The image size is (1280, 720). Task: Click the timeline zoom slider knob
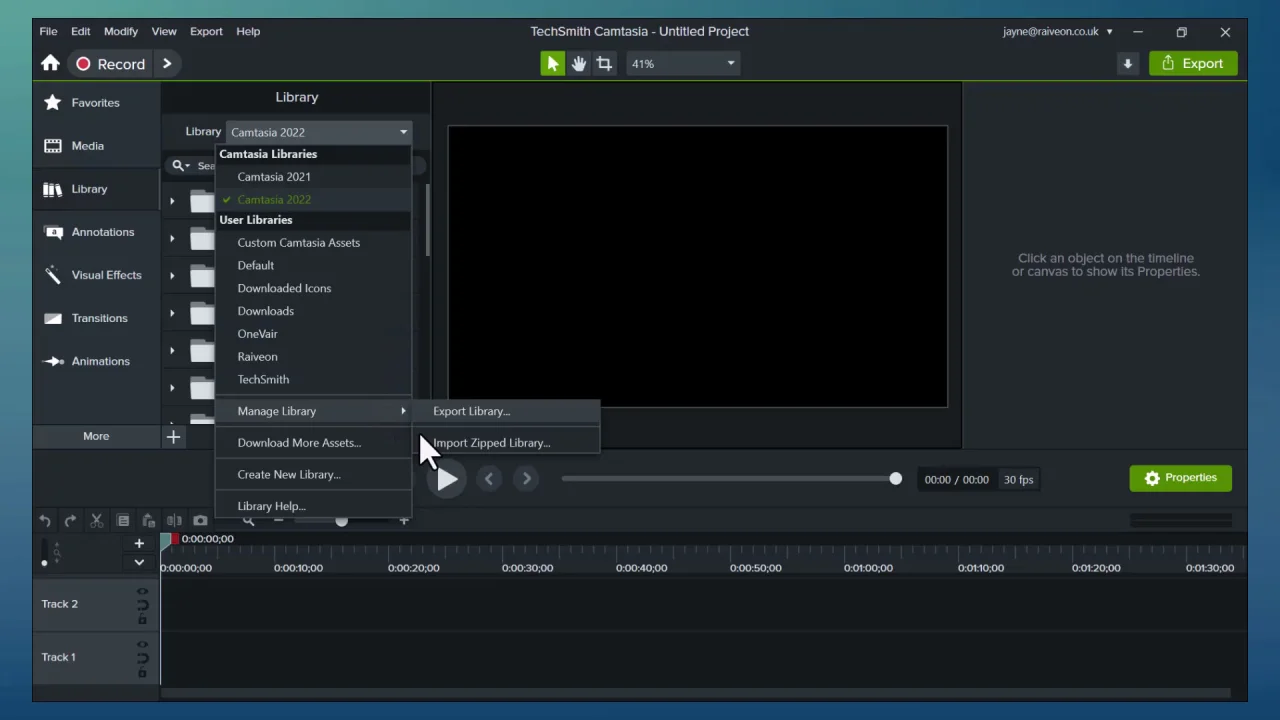point(341,520)
